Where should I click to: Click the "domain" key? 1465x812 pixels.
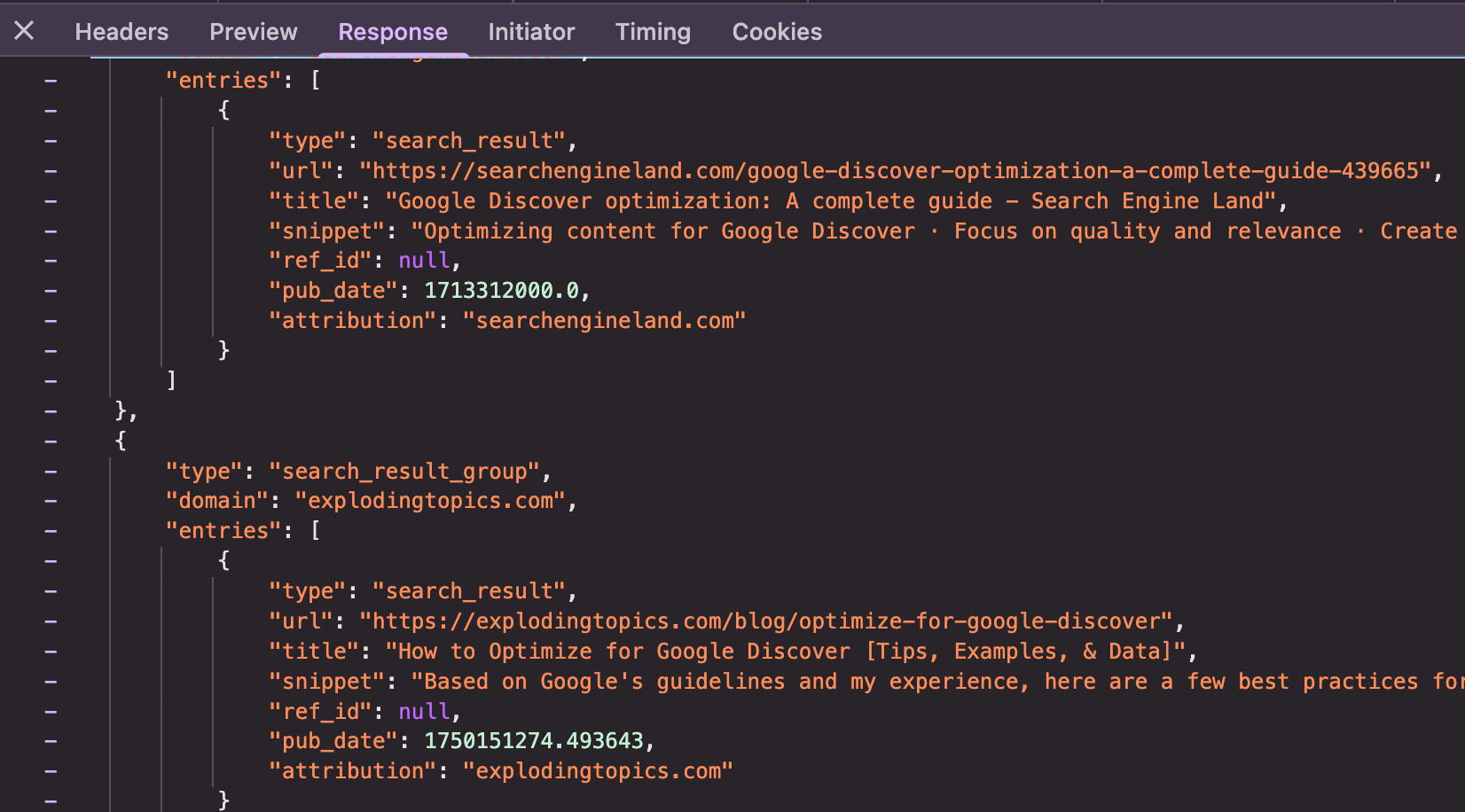click(217, 501)
